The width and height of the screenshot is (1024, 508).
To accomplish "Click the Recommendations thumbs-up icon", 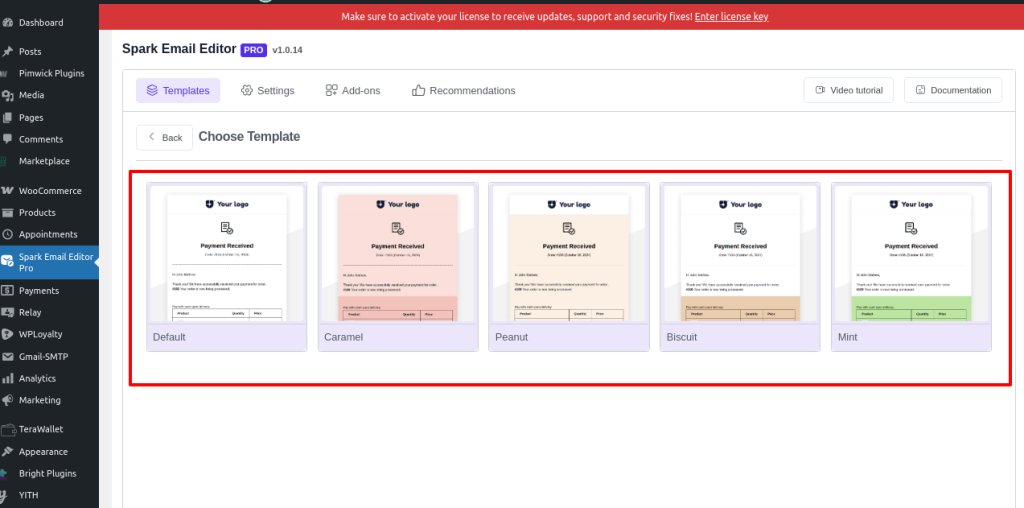I will tap(418, 90).
